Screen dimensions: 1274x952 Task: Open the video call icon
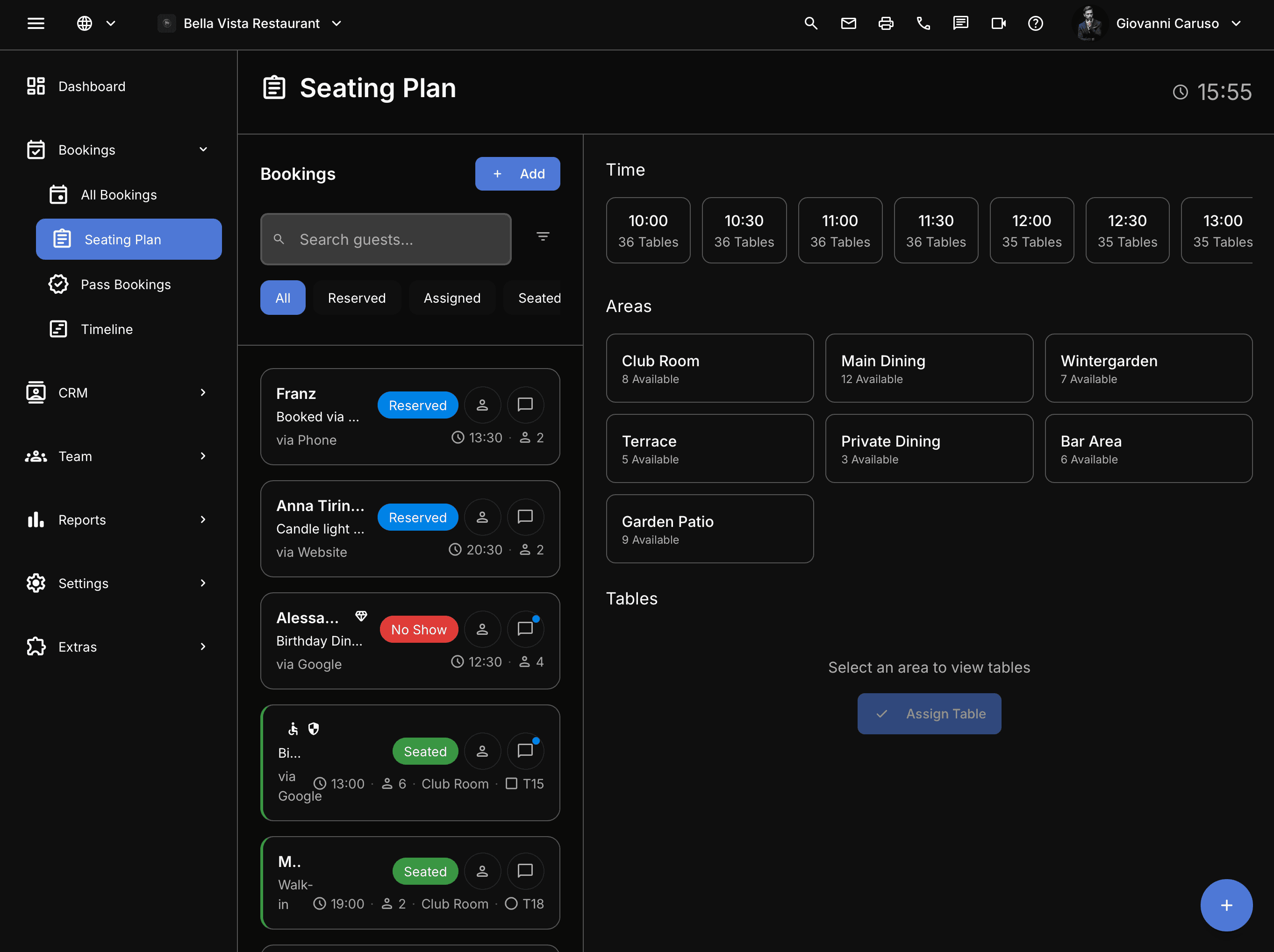pos(998,24)
